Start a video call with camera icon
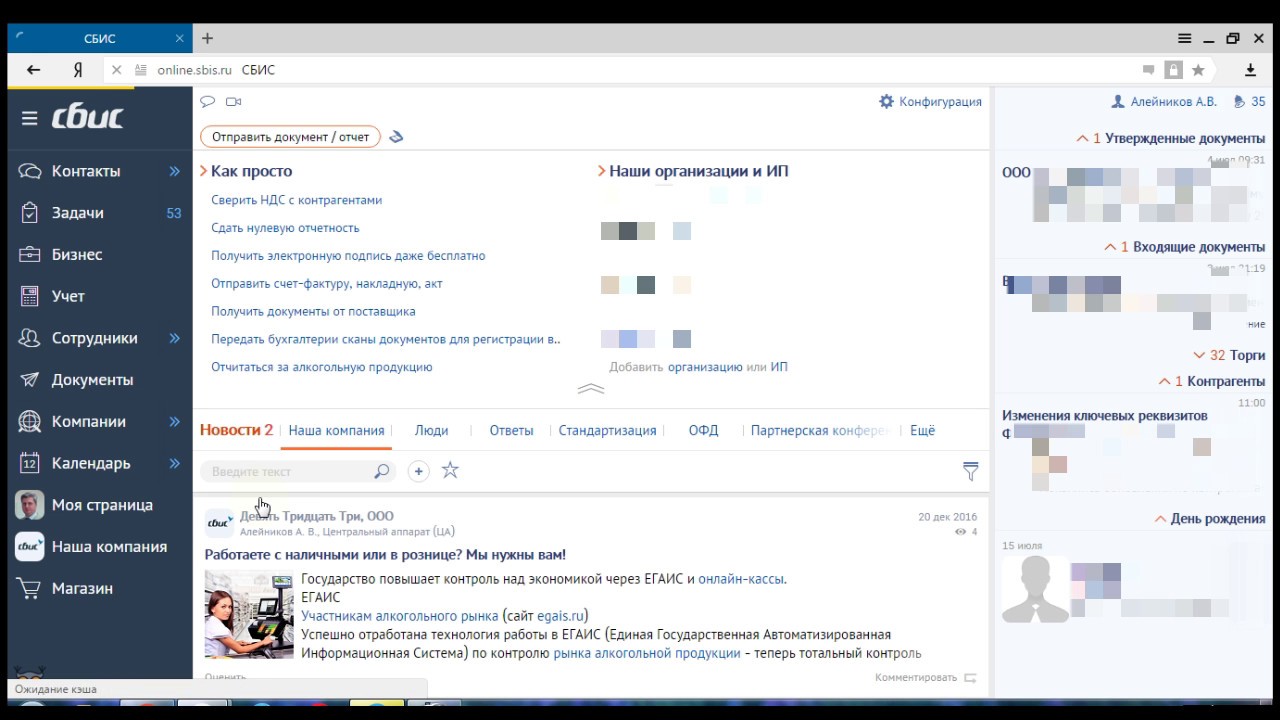The width and height of the screenshot is (1280, 720). 234,101
